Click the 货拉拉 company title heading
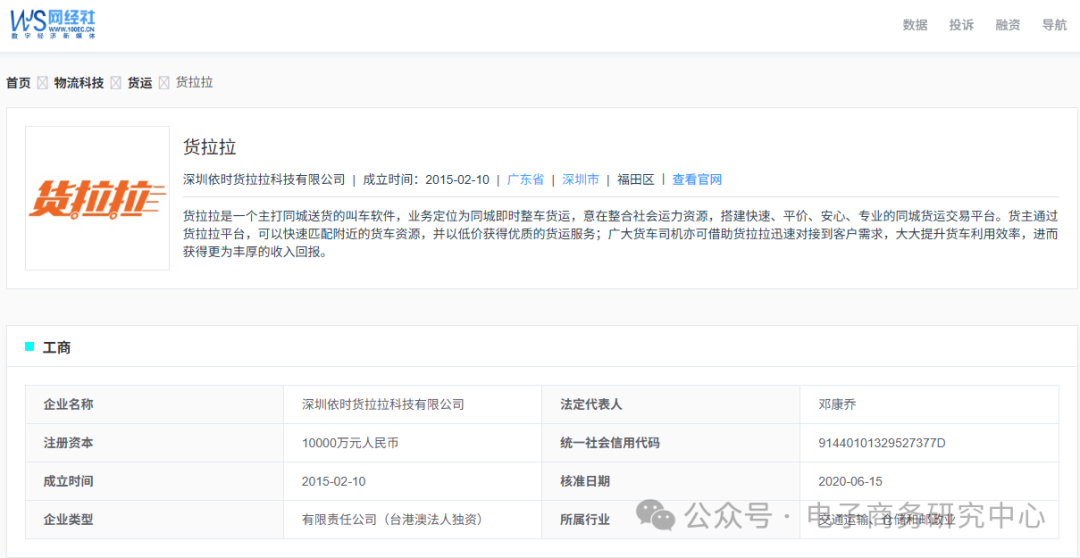This screenshot has width=1080, height=558. coord(209,147)
